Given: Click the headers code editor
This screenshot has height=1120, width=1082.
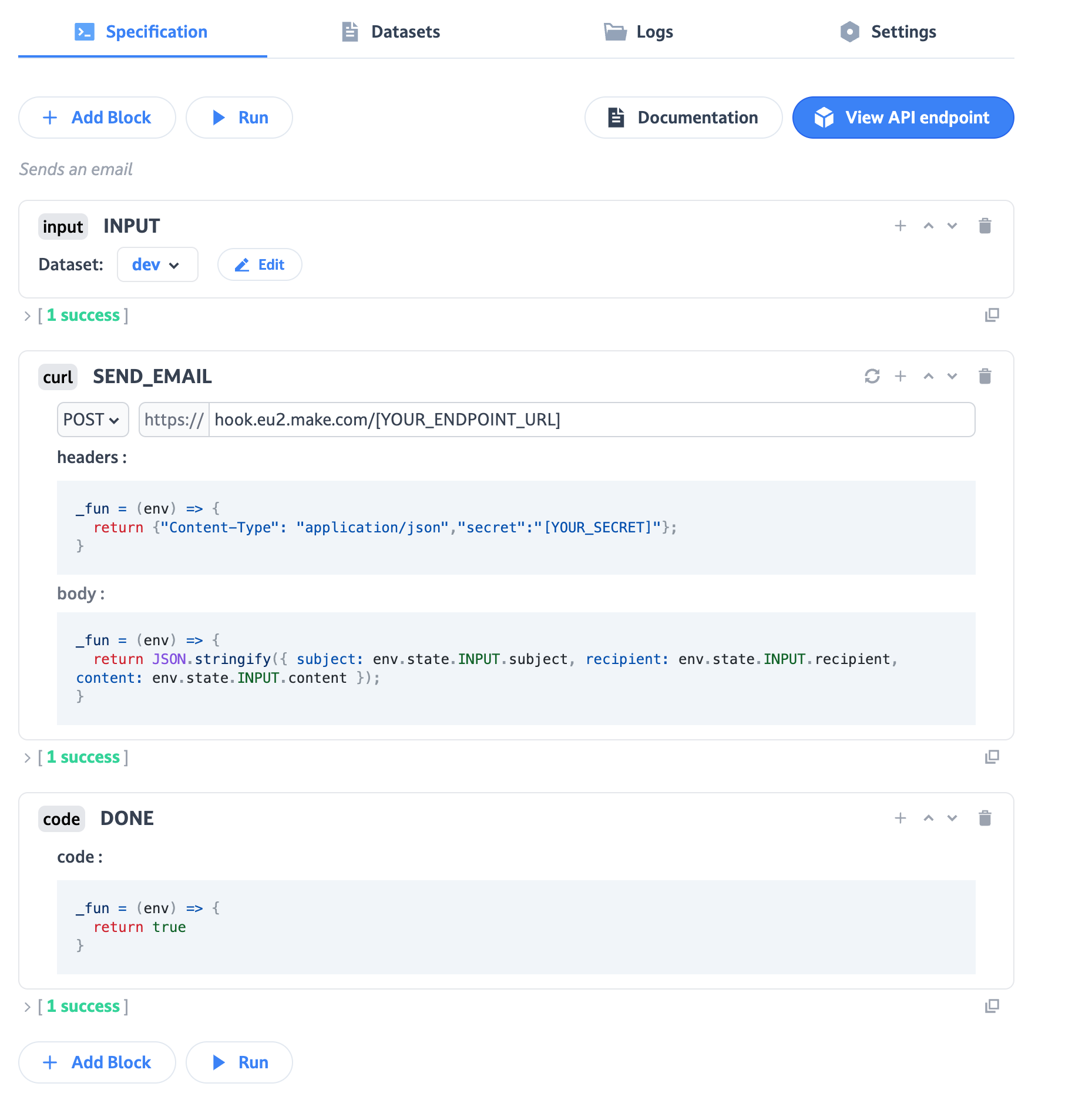Looking at the screenshot, I should pyautogui.click(x=516, y=528).
